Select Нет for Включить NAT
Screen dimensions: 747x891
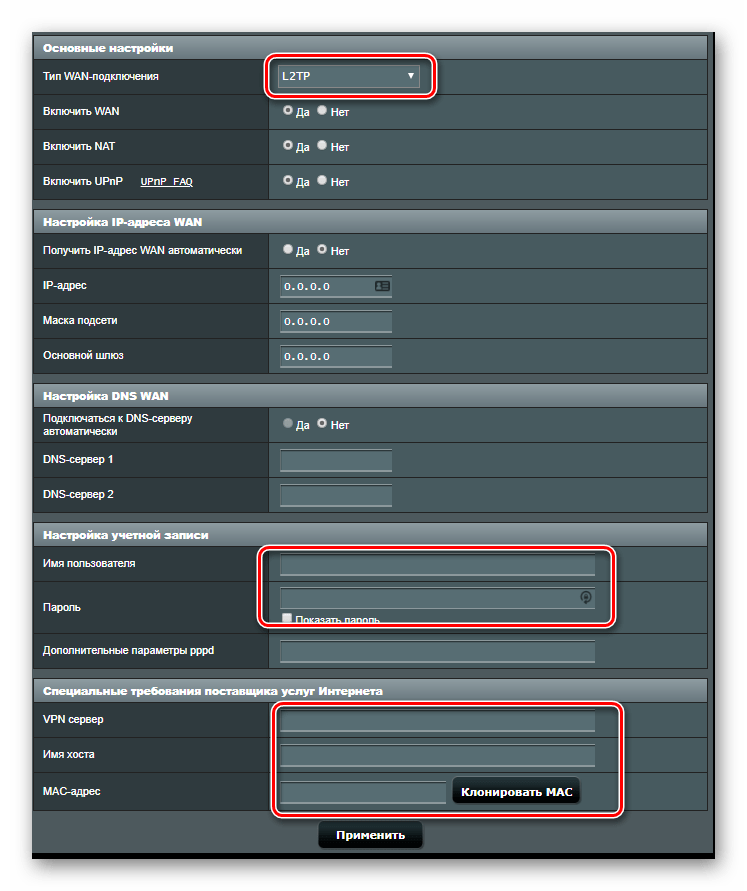pos(322,145)
